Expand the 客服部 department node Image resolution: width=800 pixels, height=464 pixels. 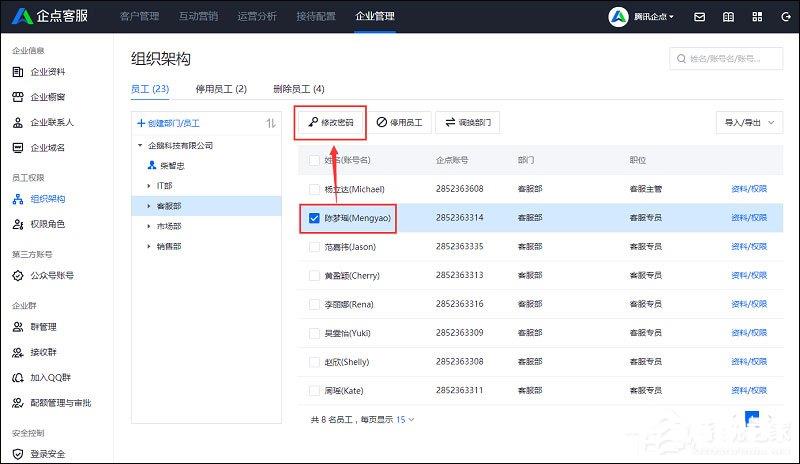[148, 206]
